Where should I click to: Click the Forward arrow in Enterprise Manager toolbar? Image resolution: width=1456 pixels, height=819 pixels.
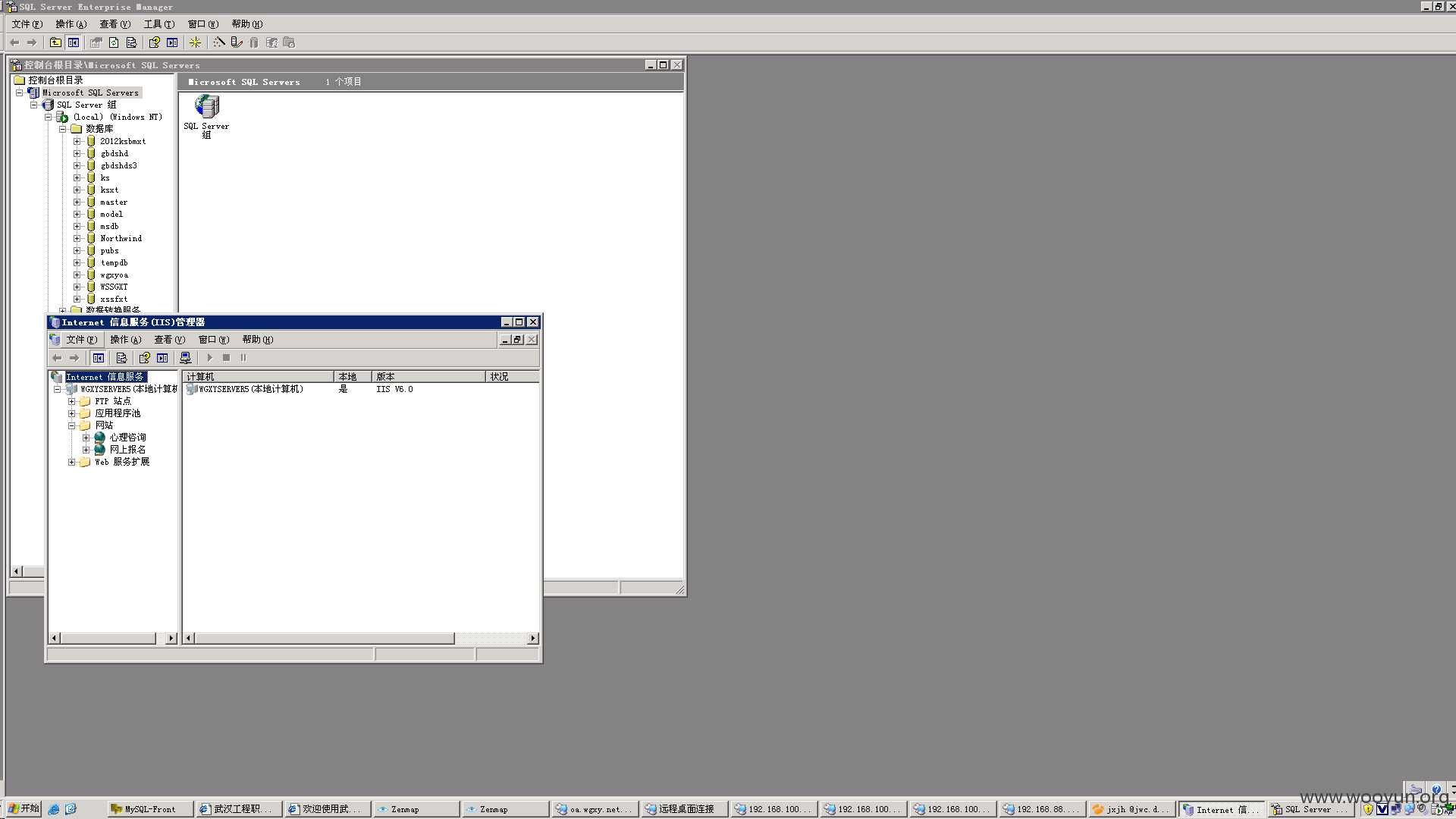pos(32,42)
